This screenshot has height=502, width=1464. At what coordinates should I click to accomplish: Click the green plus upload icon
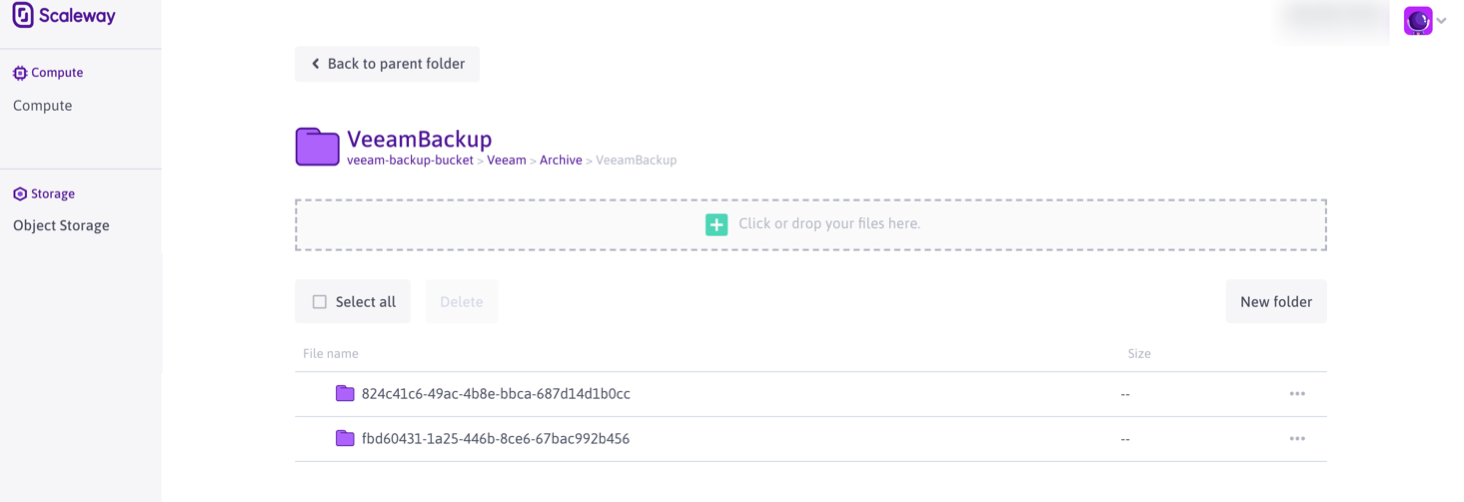tap(717, 224)
